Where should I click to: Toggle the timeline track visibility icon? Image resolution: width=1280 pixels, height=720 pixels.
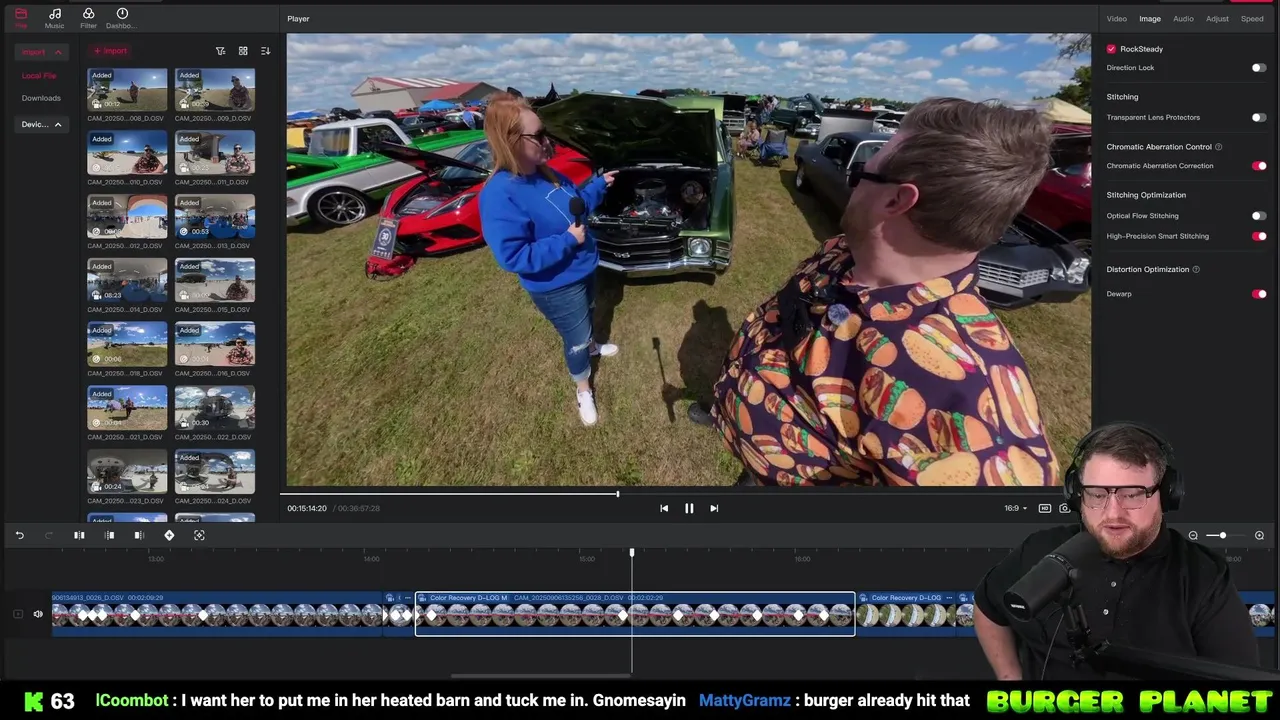[x=17, y=614]
